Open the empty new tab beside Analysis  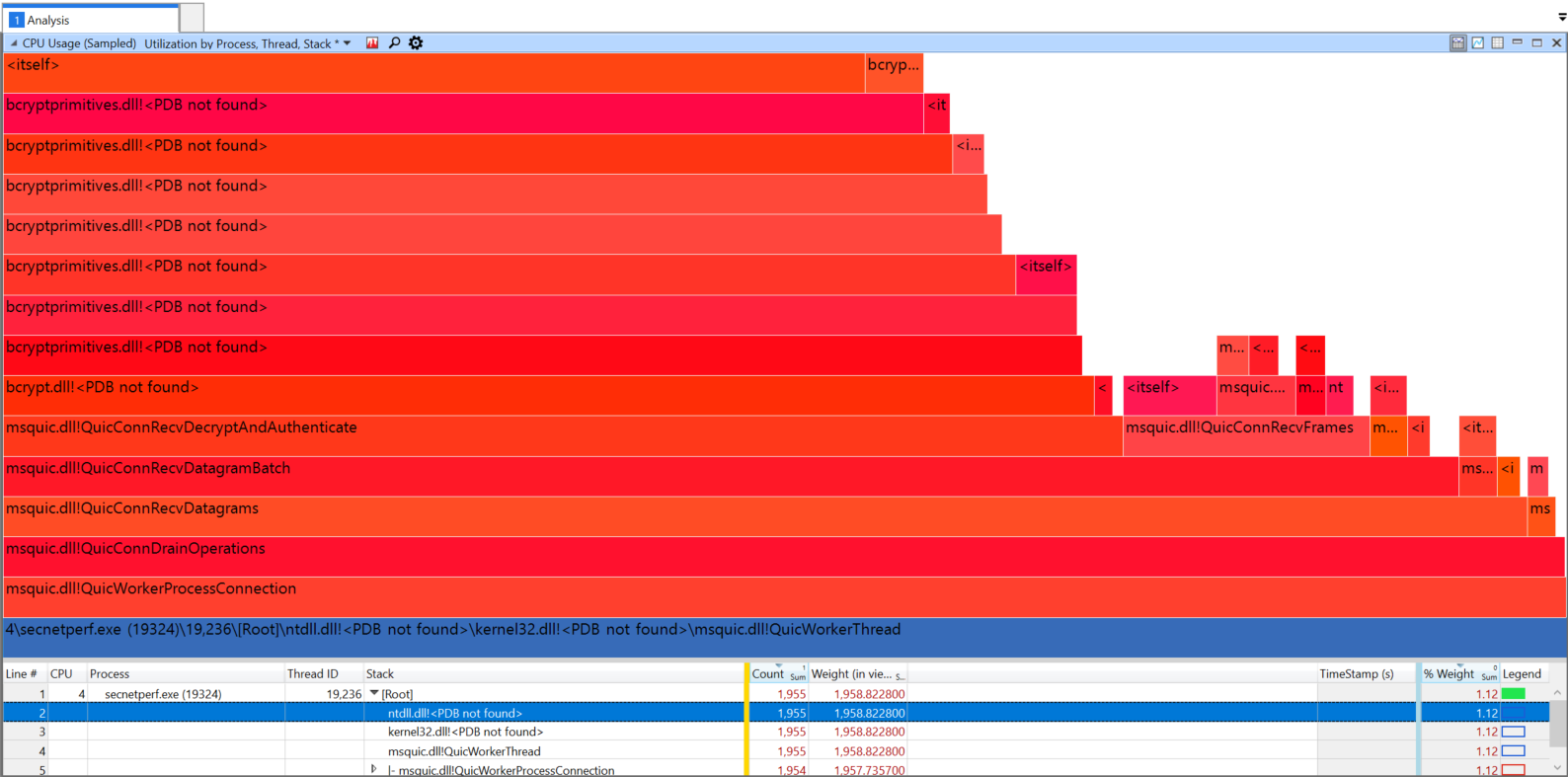[x=192, y=18]
